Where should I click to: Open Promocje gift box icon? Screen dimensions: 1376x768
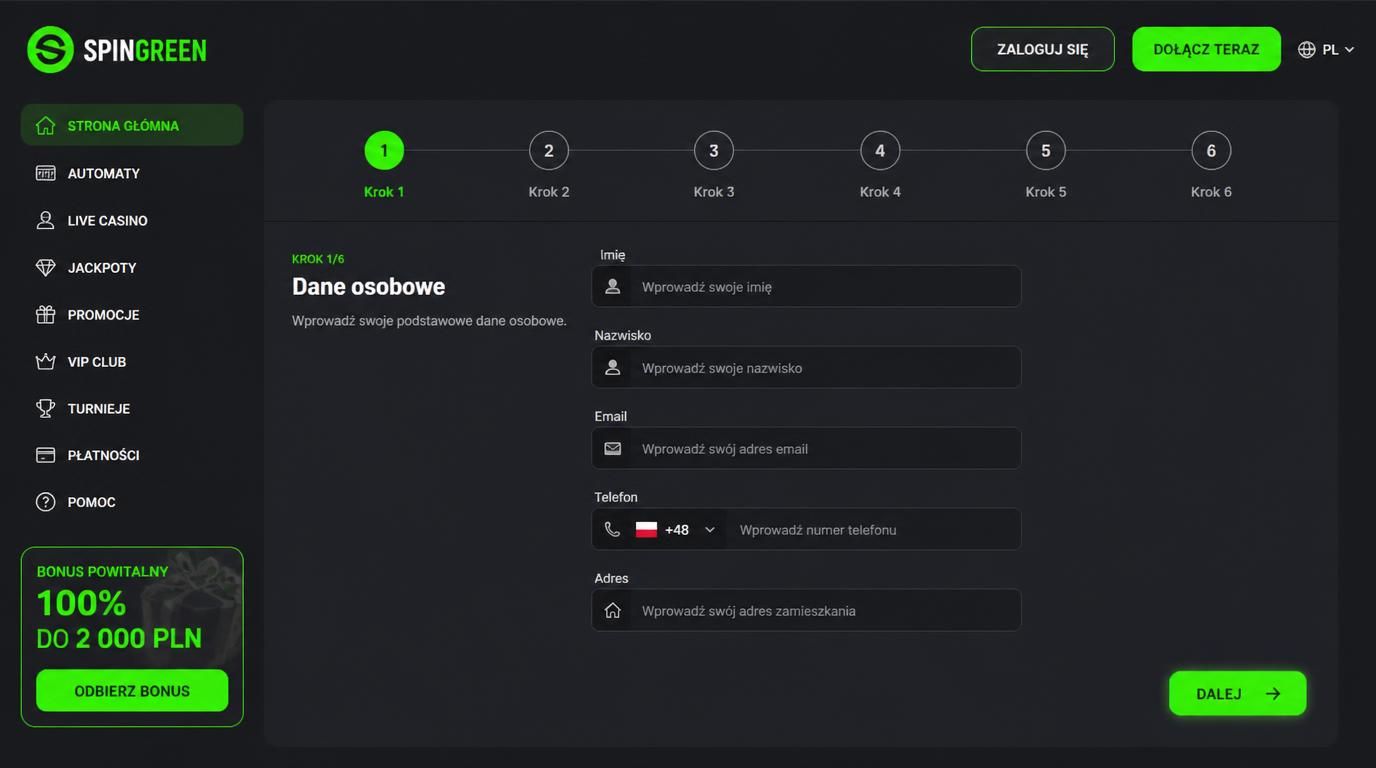coord(45,314)
